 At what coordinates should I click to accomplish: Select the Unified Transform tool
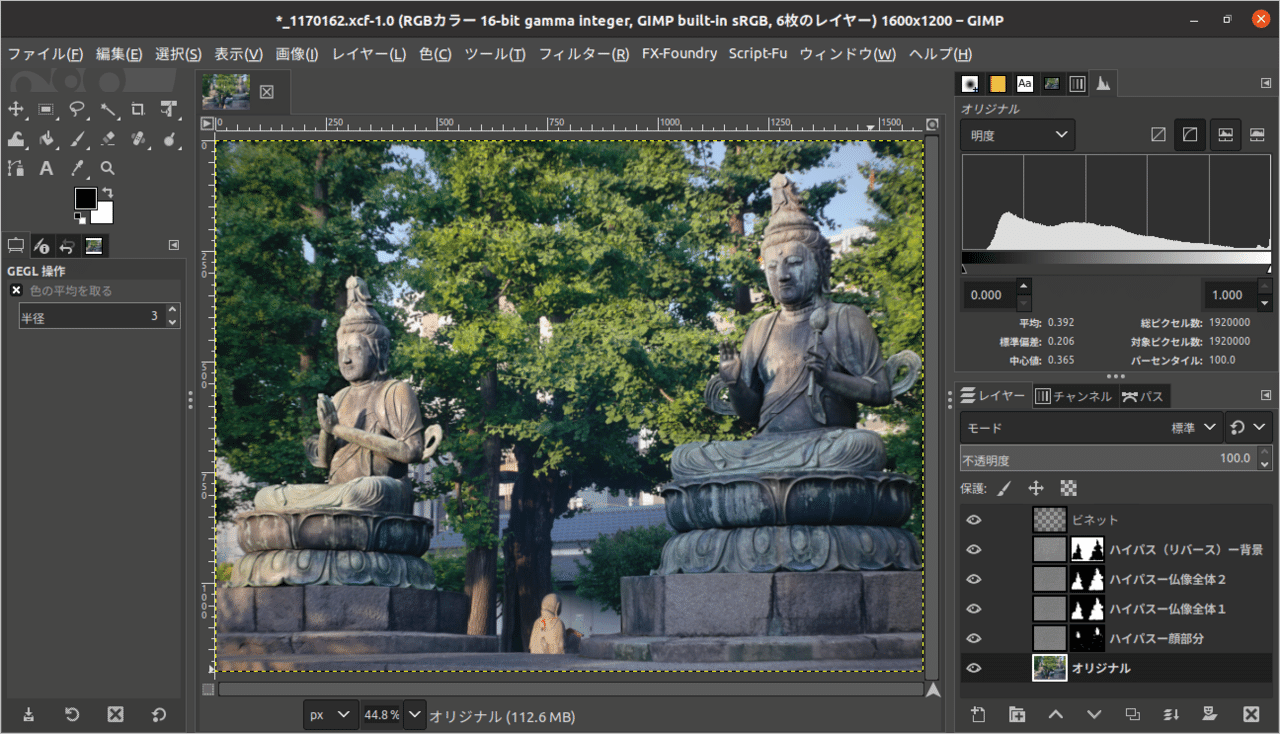pos(169,109)
